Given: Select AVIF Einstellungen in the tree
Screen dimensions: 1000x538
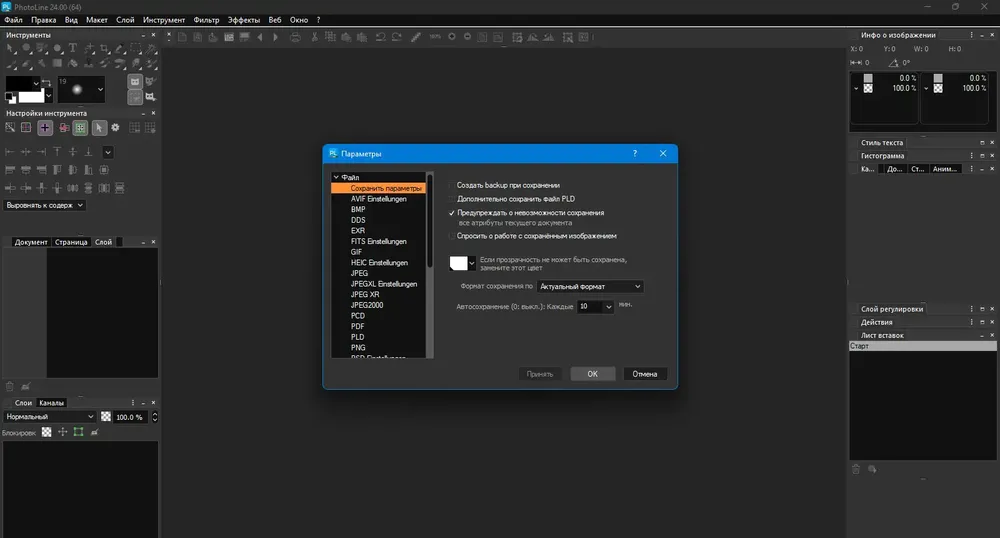Looking at the screenshot, I should point(378,199).
